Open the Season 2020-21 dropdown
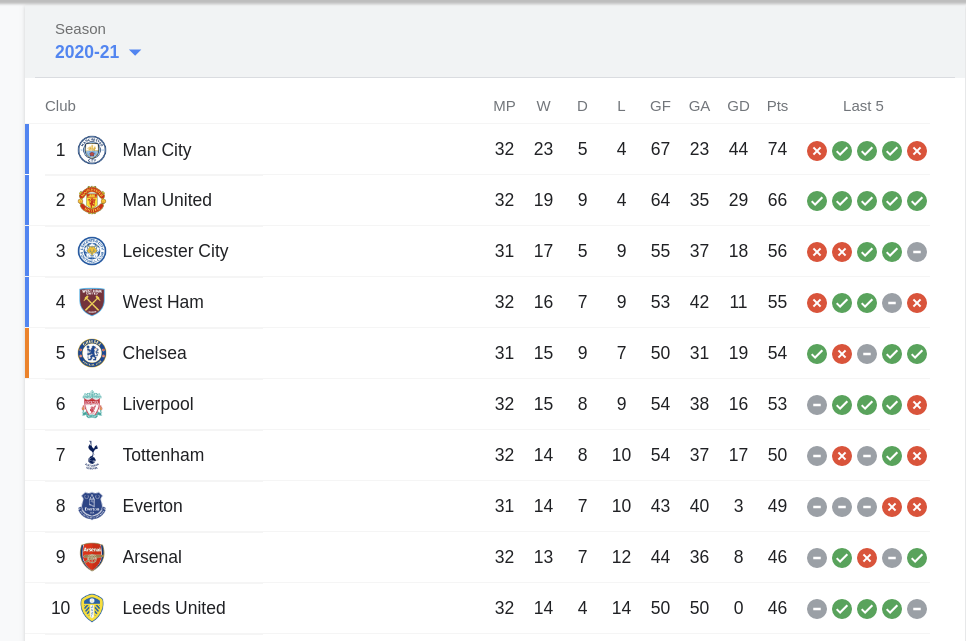This screenshot has height=641, width=966. [x=87, y=52]
